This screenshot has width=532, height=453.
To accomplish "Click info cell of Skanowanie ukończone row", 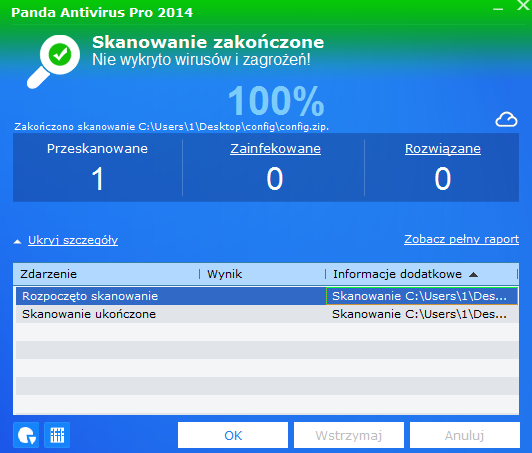I will coord(422,314).
